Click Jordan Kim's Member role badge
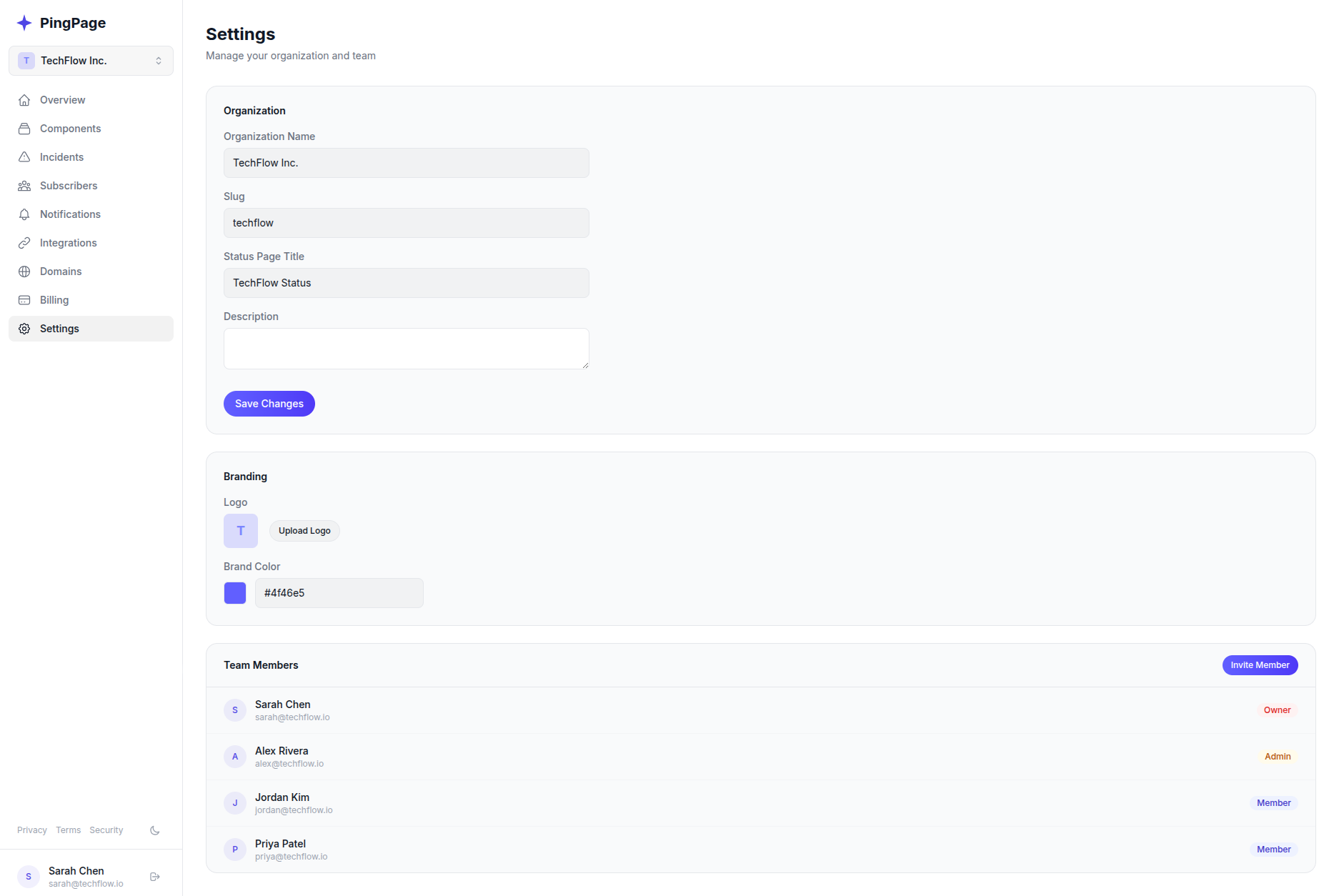The height and width of the screenshot is (896, 1339). [x=1274, y=803]
